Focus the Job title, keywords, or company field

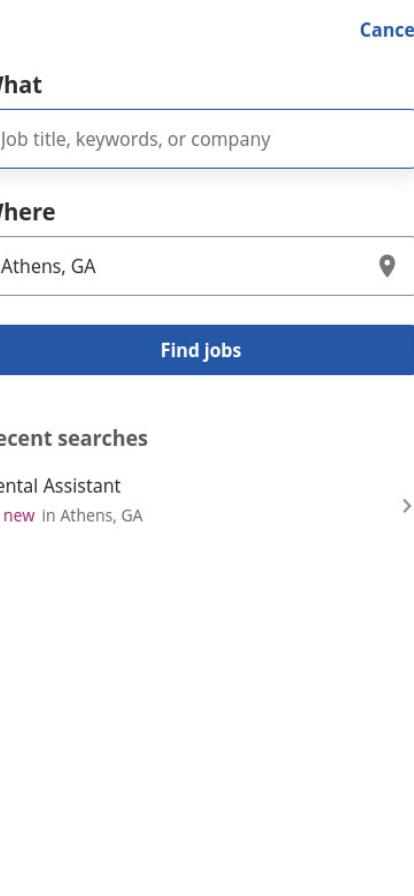206,139
